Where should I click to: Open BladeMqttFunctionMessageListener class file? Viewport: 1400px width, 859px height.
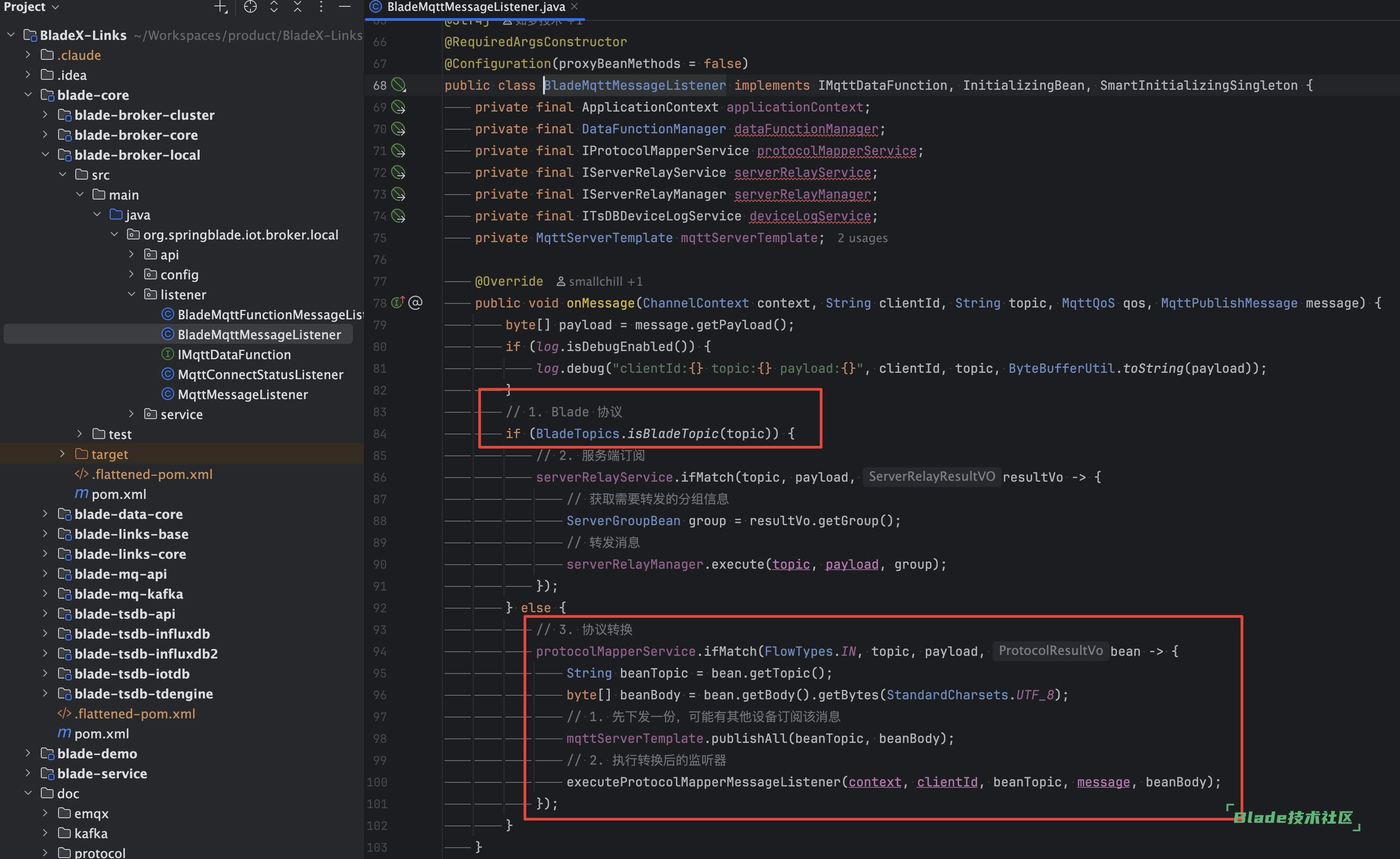coord(262,315)
